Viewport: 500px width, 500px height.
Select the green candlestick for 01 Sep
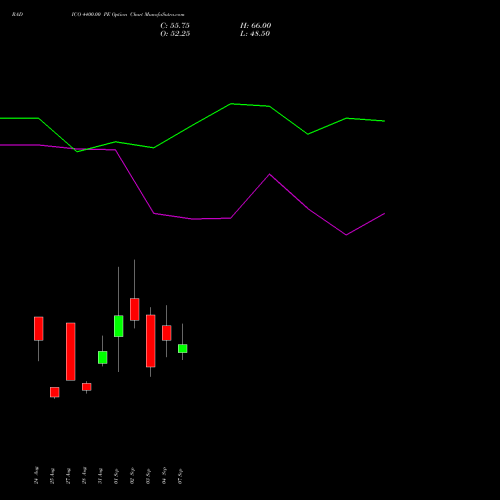pos(119,326)
